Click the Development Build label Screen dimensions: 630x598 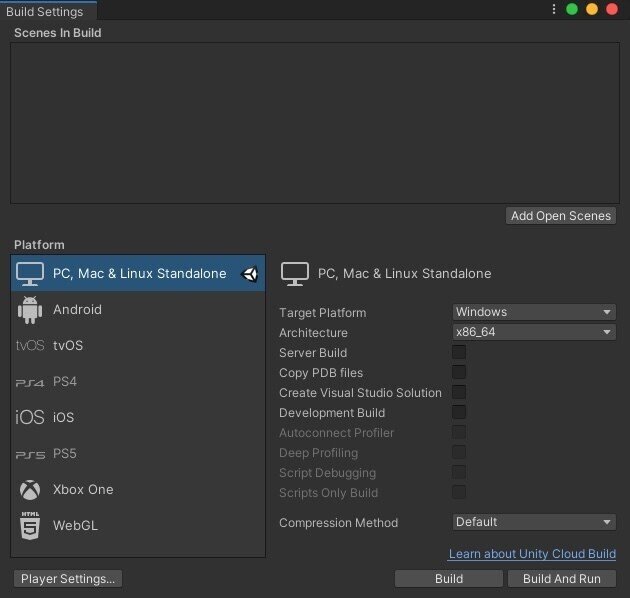pyautogui.click(x=332, y=413)
